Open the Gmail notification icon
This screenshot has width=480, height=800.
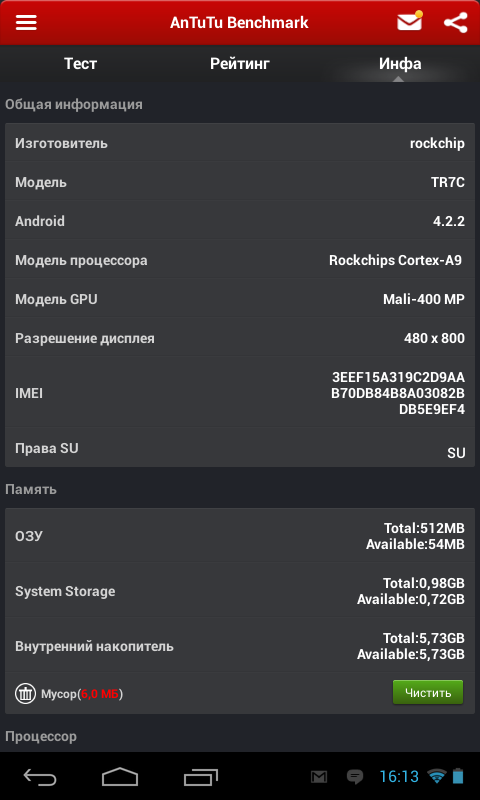pyautogui.click(x=319, y=777)
